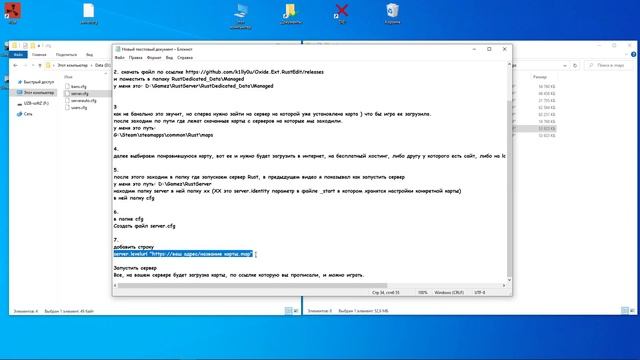Select the bans.cfg file
Viewport: 640px width, 360px height.
tap(76, 87)
